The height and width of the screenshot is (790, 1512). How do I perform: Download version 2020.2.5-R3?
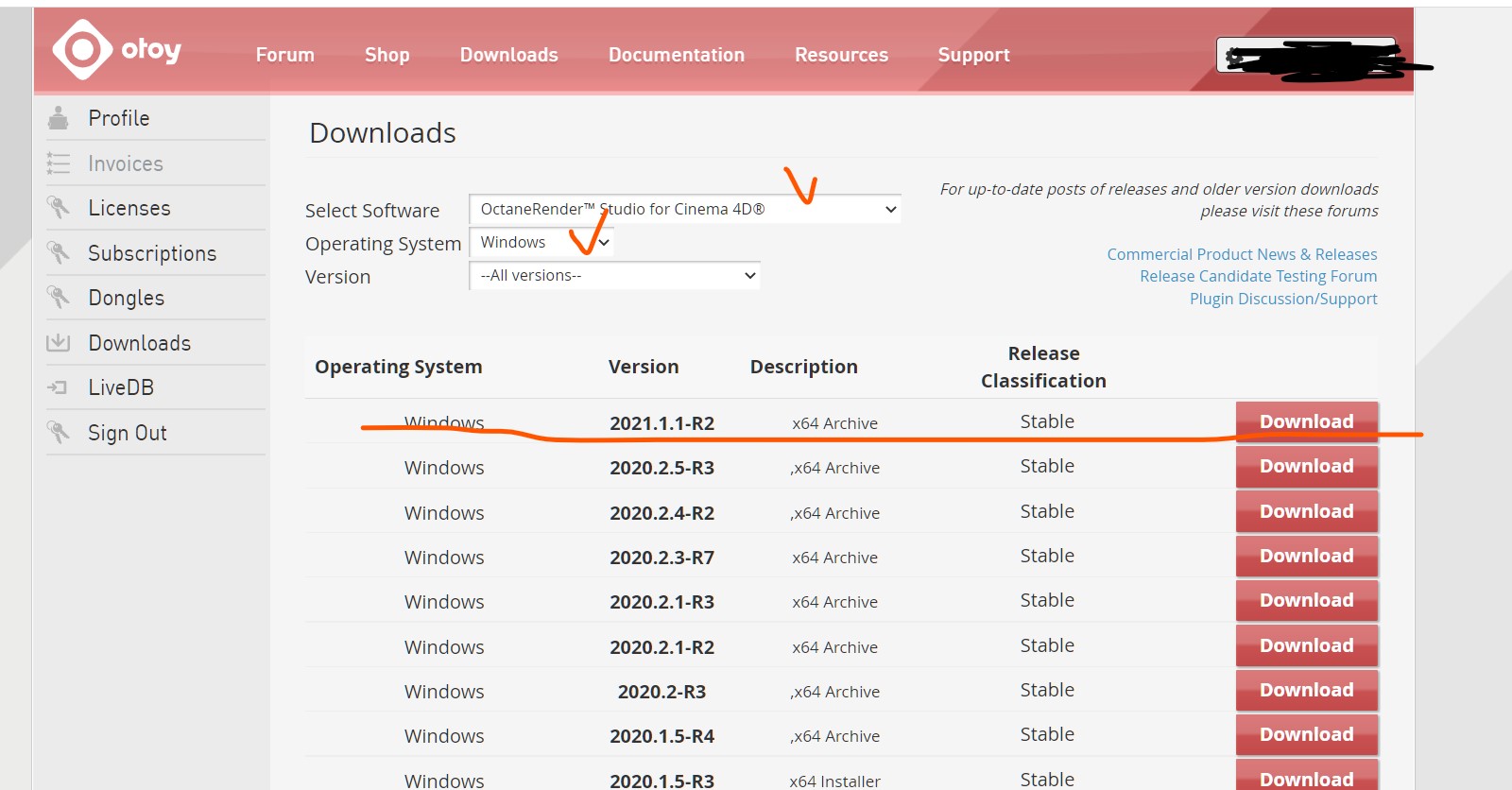click(1307, 466)
